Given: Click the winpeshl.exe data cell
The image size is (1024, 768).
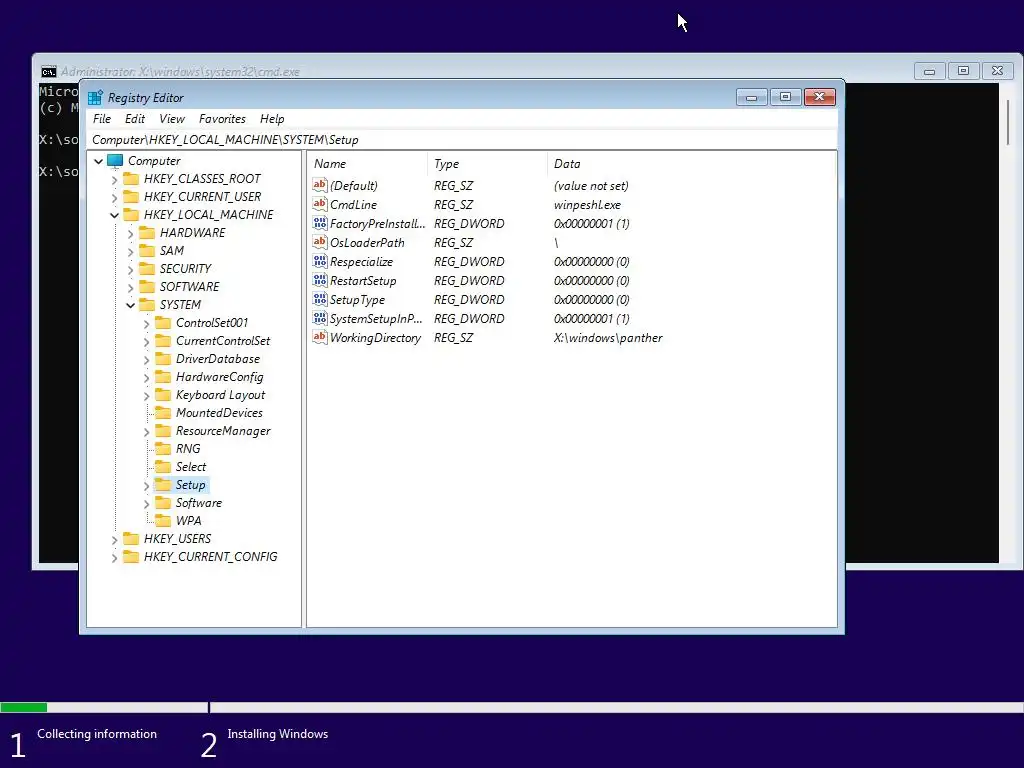Looking at the screenshot, I should 586,204.
